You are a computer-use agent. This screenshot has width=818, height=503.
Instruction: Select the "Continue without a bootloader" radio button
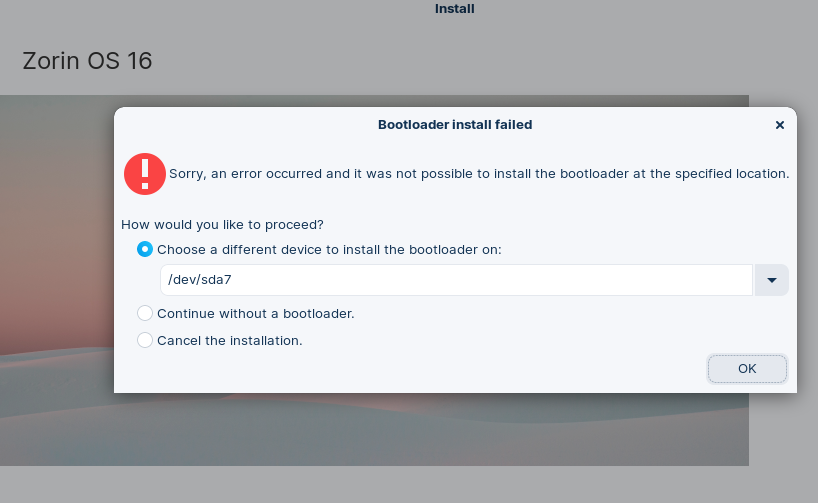[145, 313]
